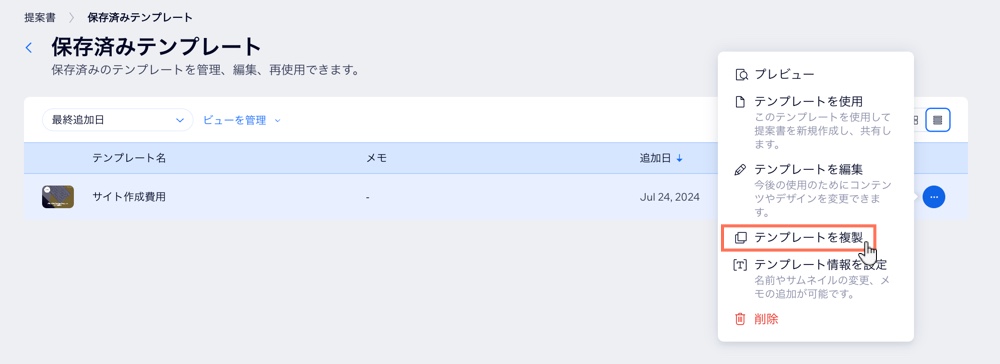Open the 最終追加日 dropdown
The height and width of the screenshot is (364, 1000).
click(x=118, y=120)
